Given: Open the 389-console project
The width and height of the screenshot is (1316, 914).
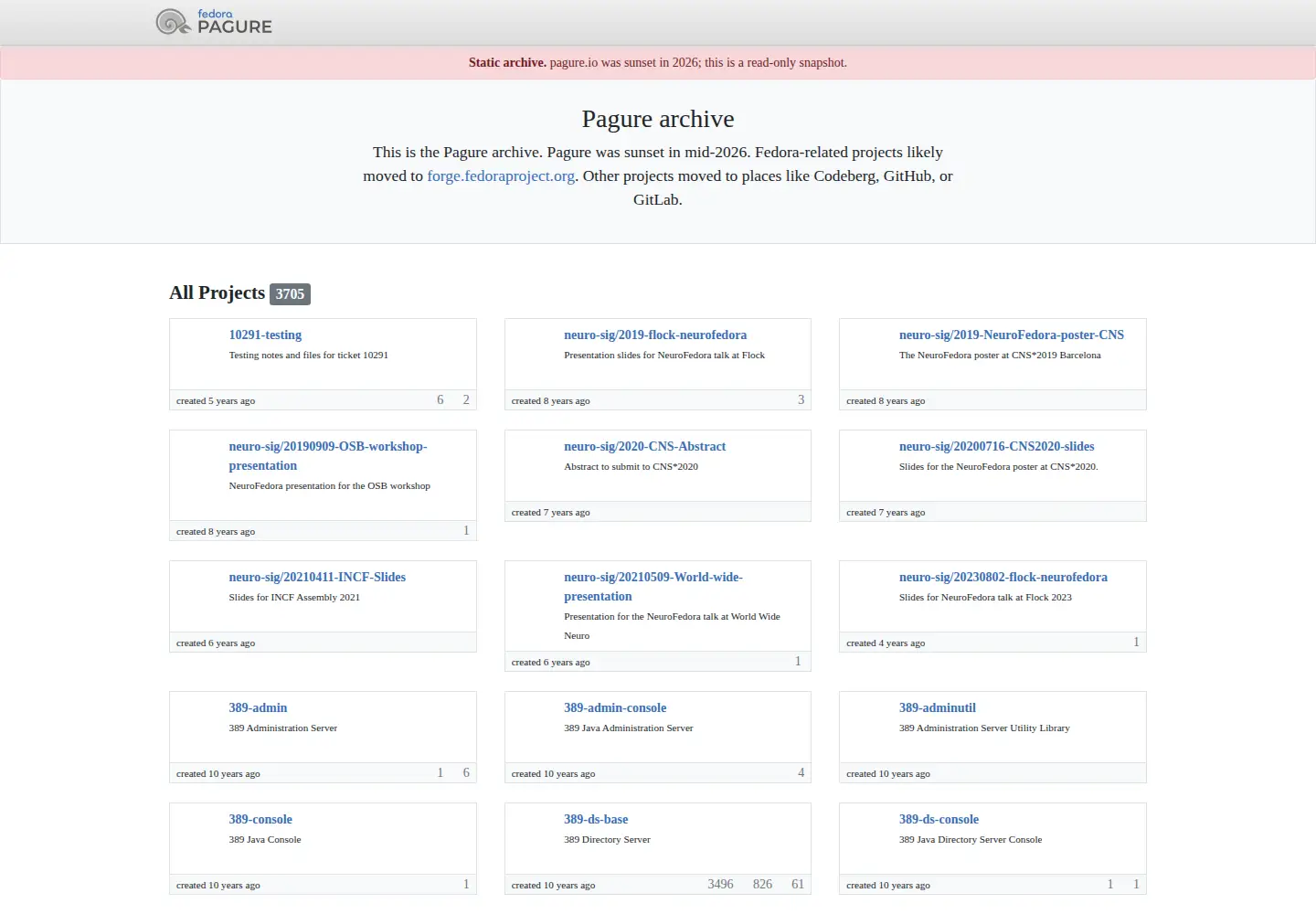Looking at the screenshot, I should (x=260, y=820).
